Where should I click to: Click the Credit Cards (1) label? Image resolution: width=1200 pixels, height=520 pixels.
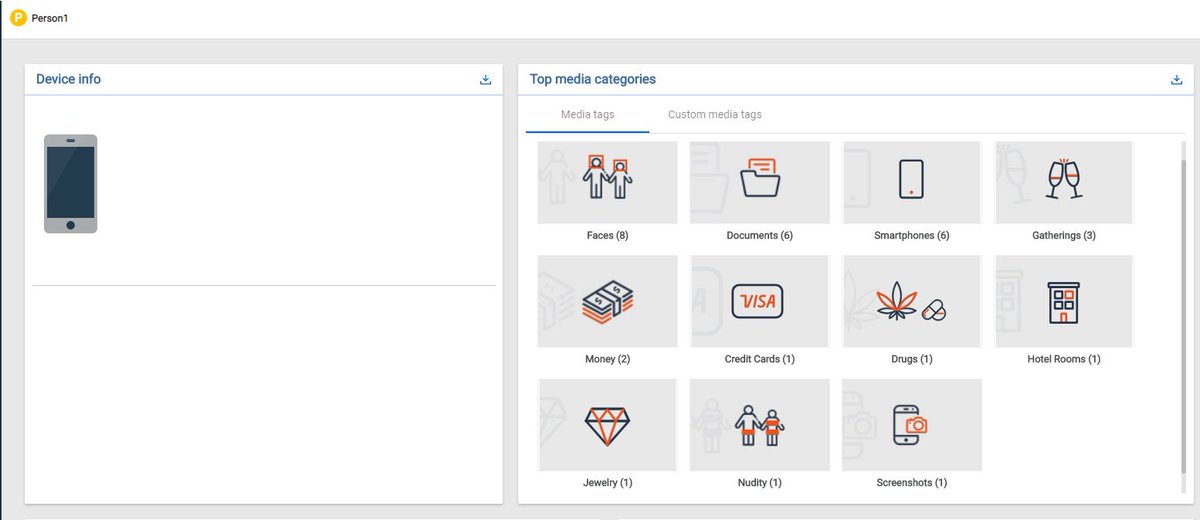760,359
